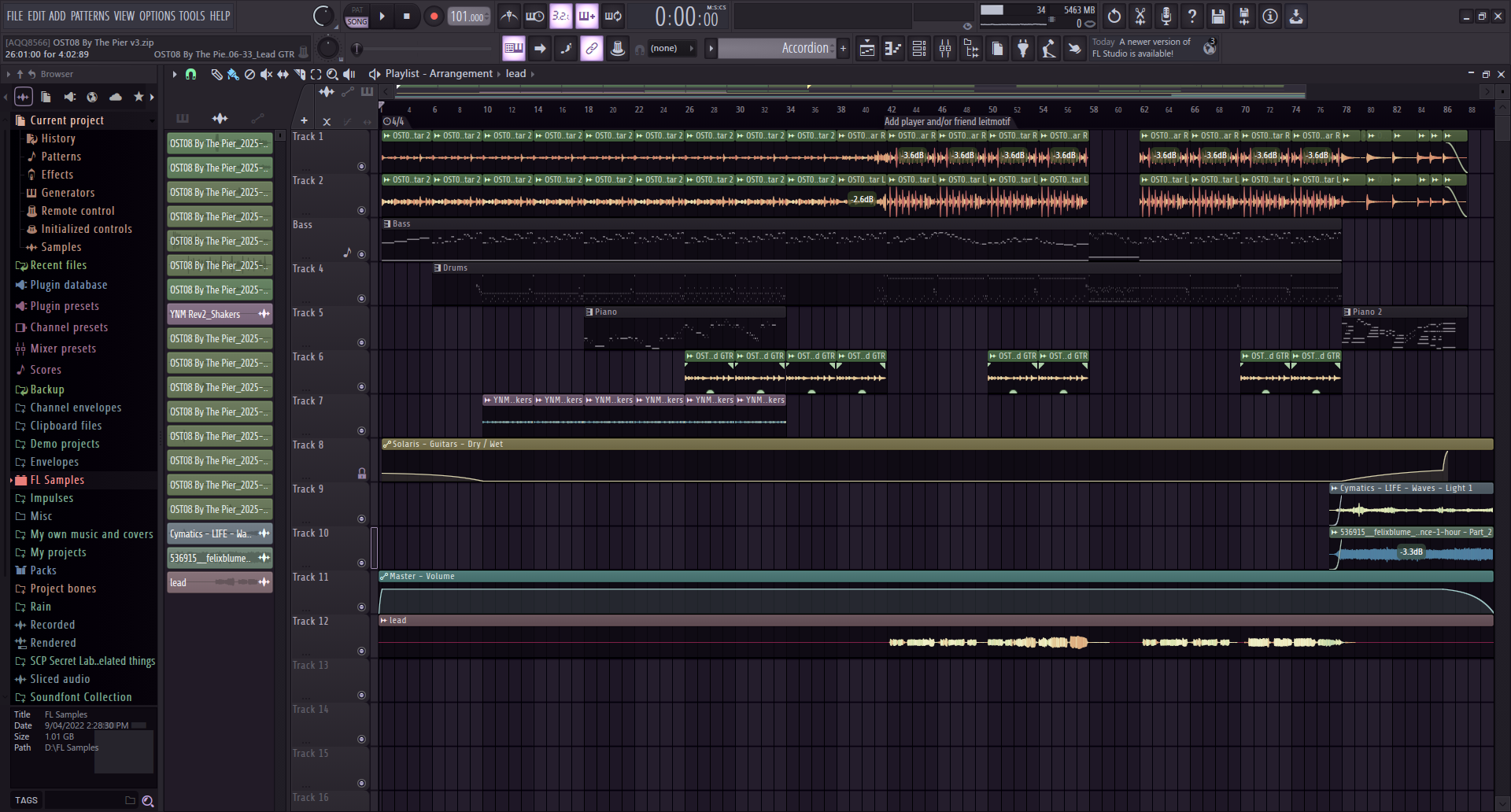
Task: Toggle the lock icon on Track 8
Action: 362,473
